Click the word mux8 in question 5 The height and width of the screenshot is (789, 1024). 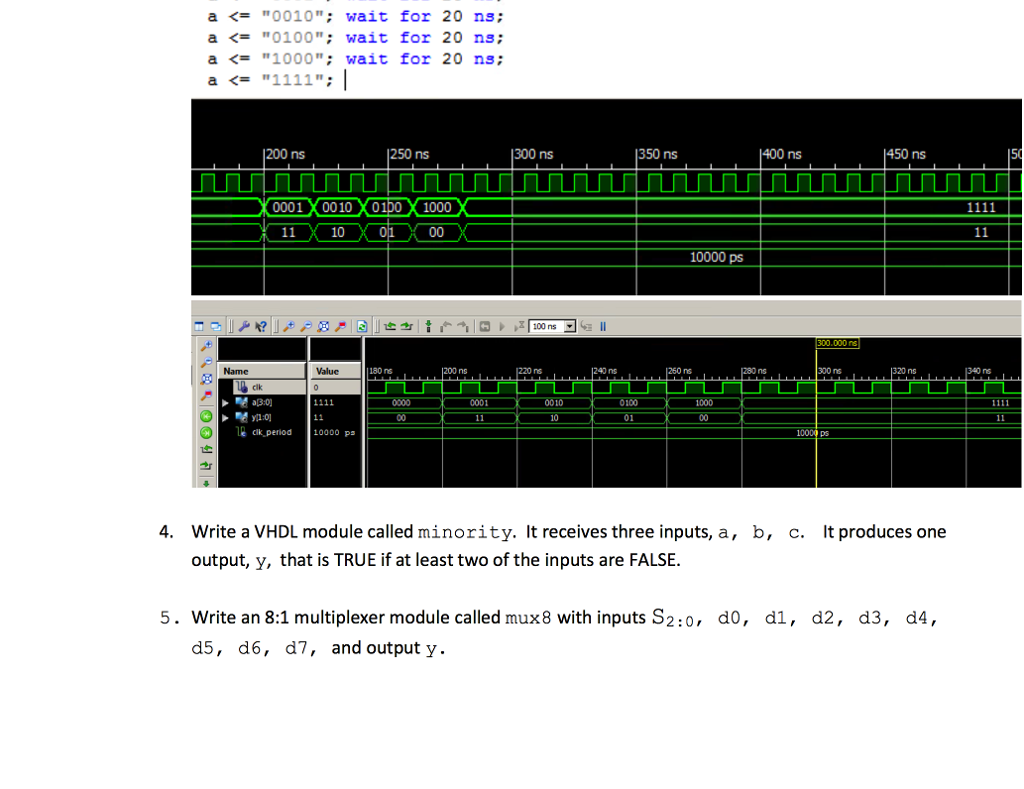[528, 618]
